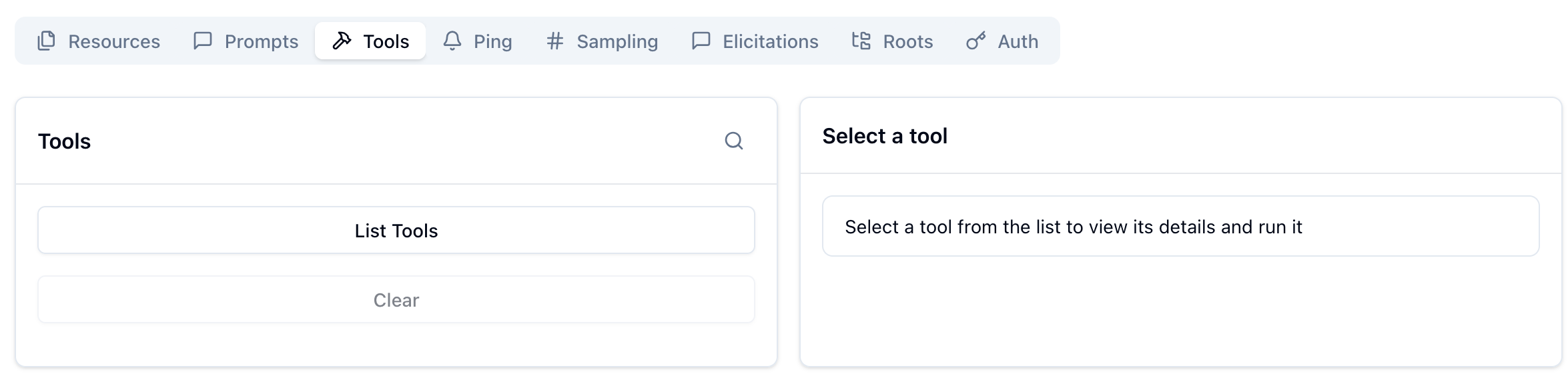Click the Roots folder tree icon
This screenshot has width=1568, height=384.
click(x=861, y=41)
